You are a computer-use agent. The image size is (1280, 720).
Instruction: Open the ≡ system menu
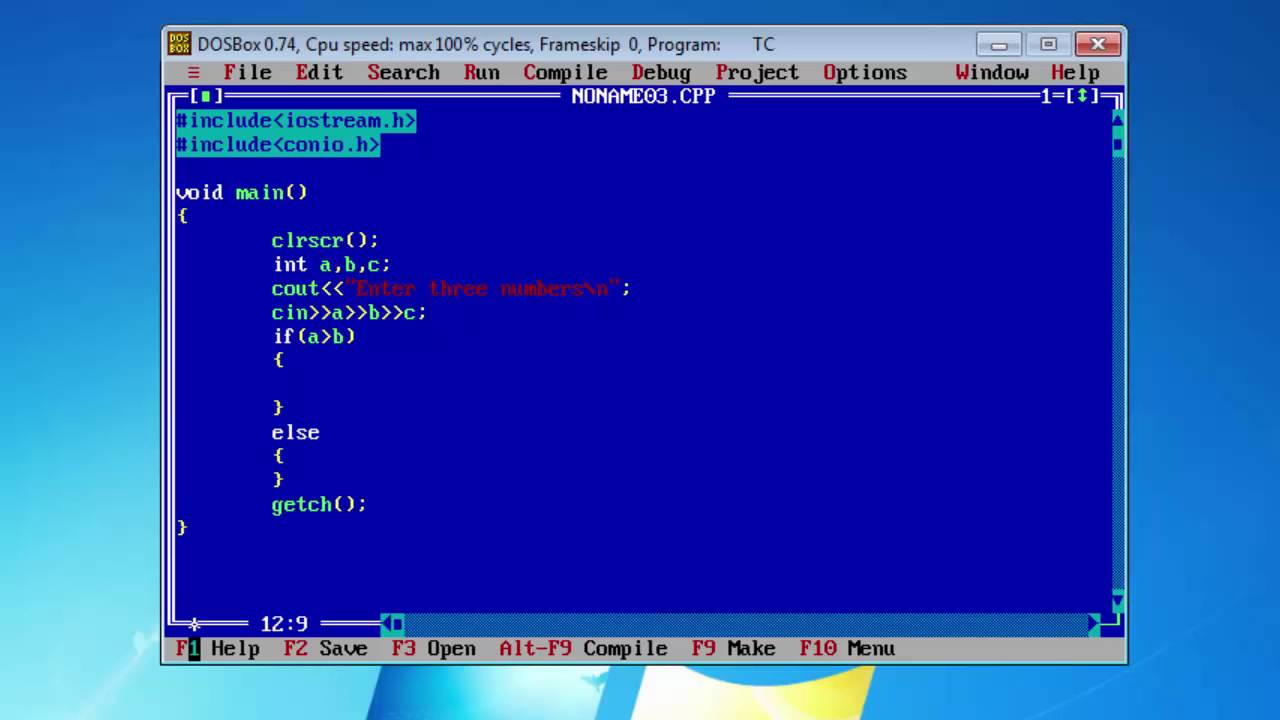[194, 72]
